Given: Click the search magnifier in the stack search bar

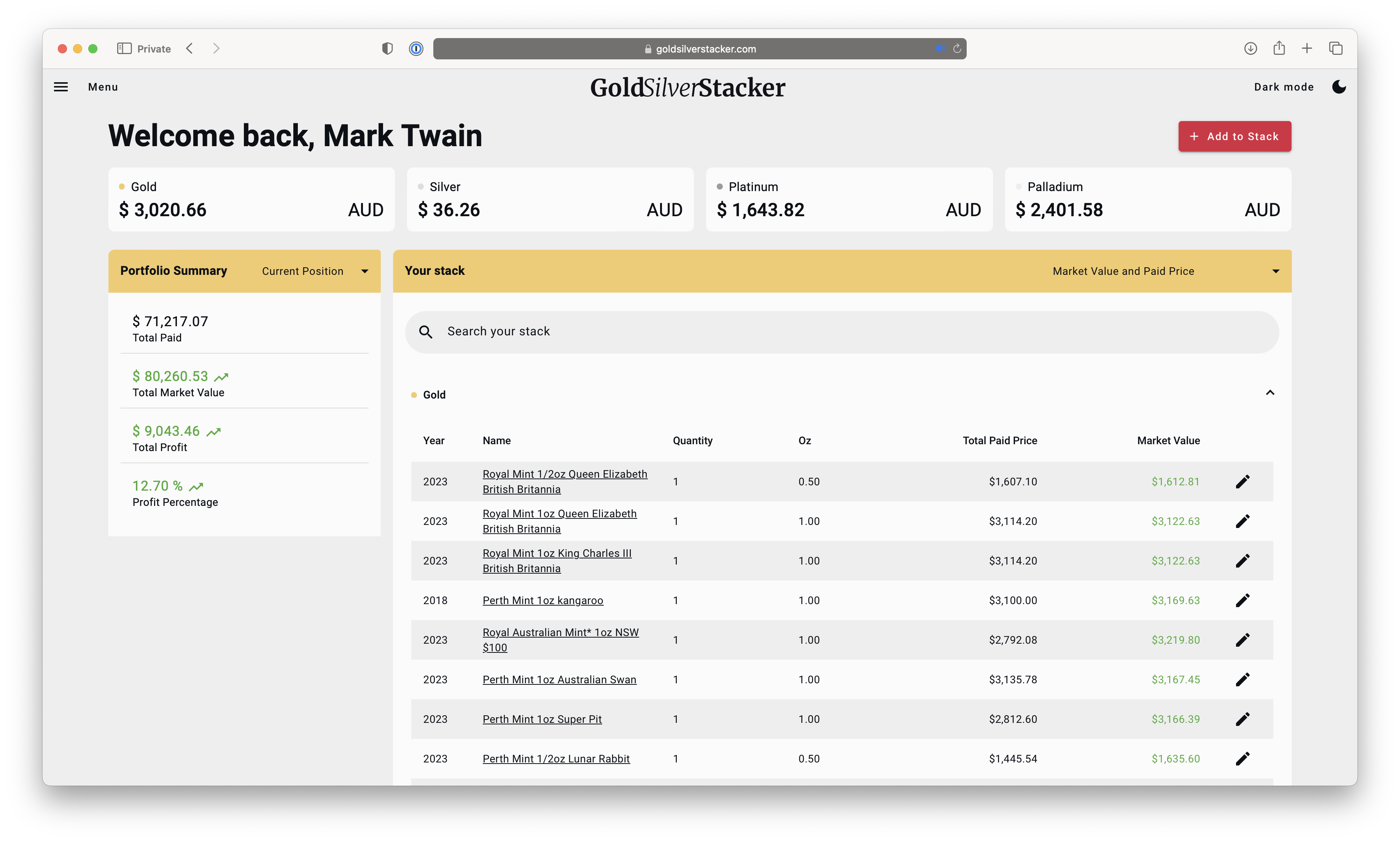Looking at the screenshot, I should tap(425, 332).
